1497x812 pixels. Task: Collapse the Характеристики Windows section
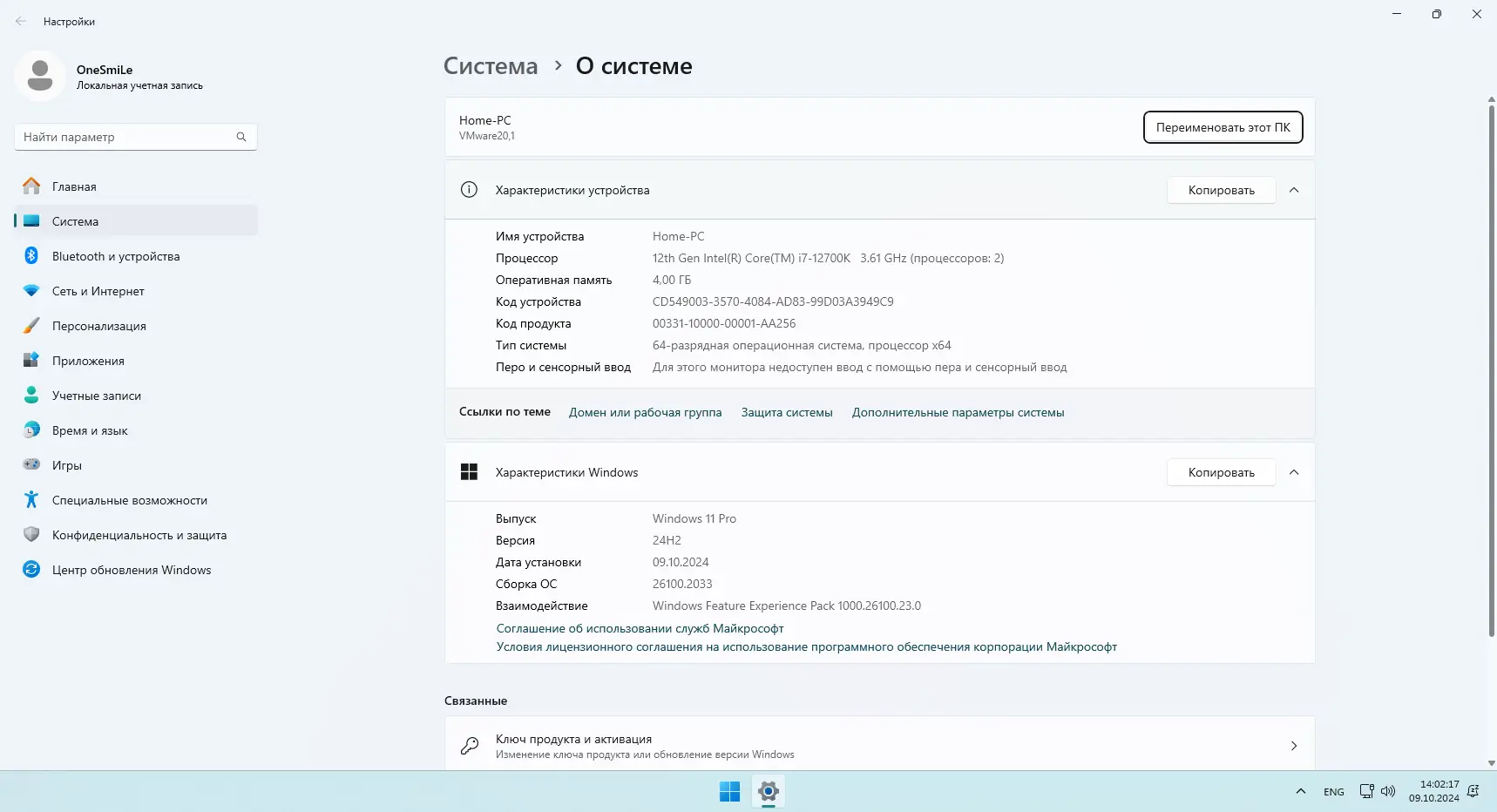tap(1295, 471)
